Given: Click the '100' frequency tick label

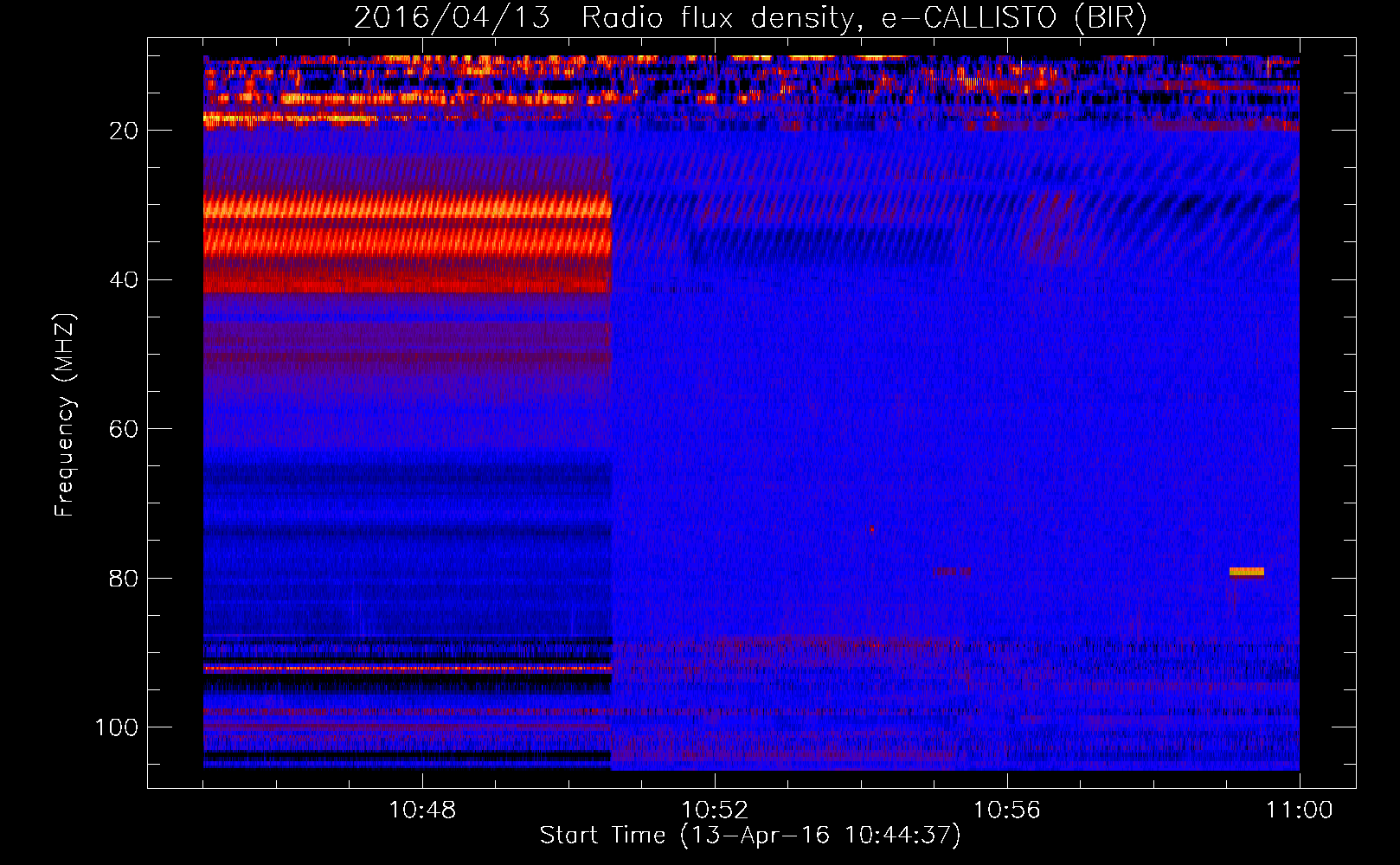Looking at the screenshot, I should pos(117,727).
